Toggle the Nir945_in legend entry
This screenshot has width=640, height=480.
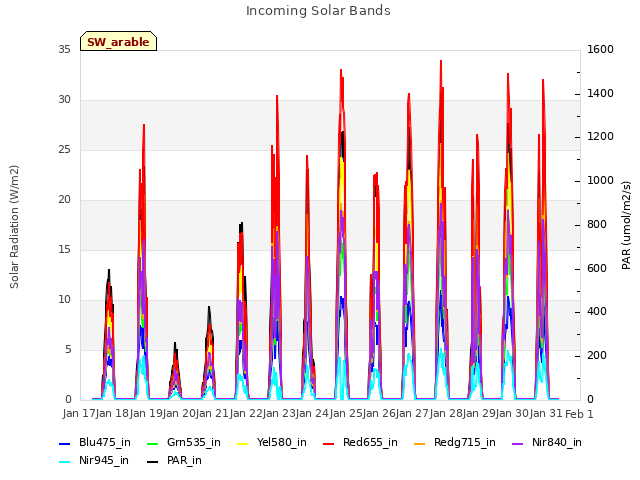point(94,460)
